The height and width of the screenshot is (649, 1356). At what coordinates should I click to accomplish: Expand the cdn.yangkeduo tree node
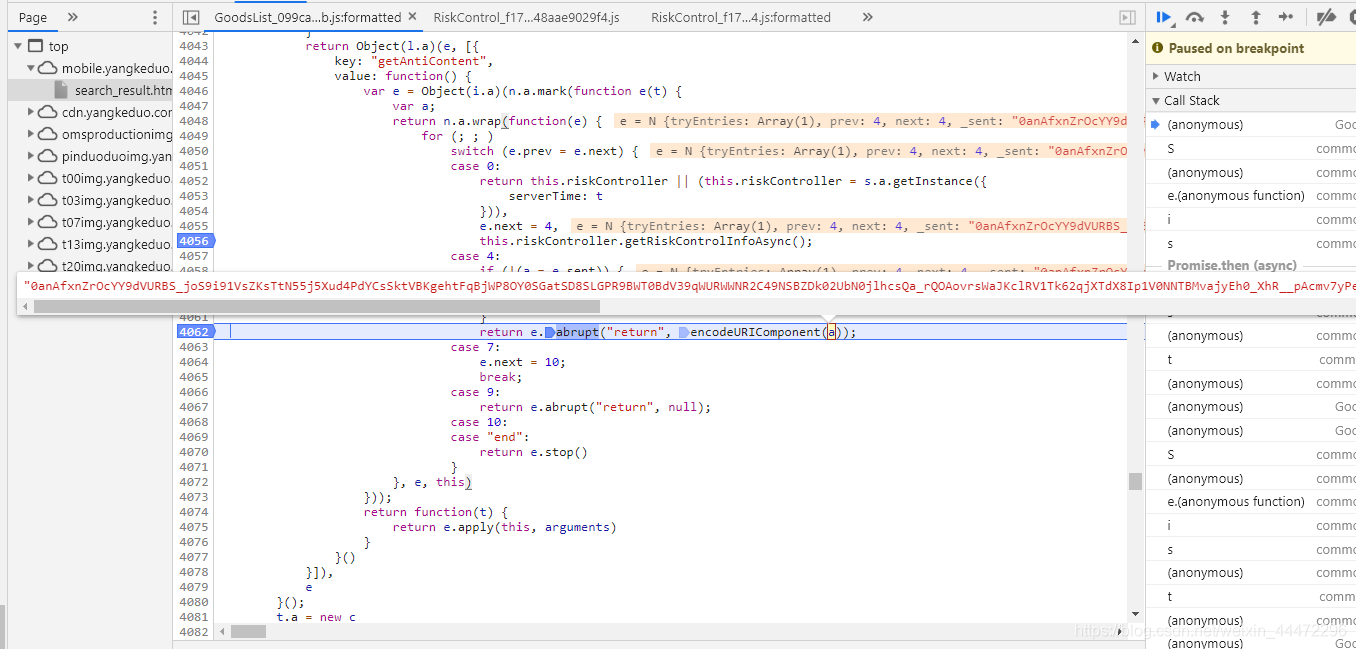coord(30,112)
